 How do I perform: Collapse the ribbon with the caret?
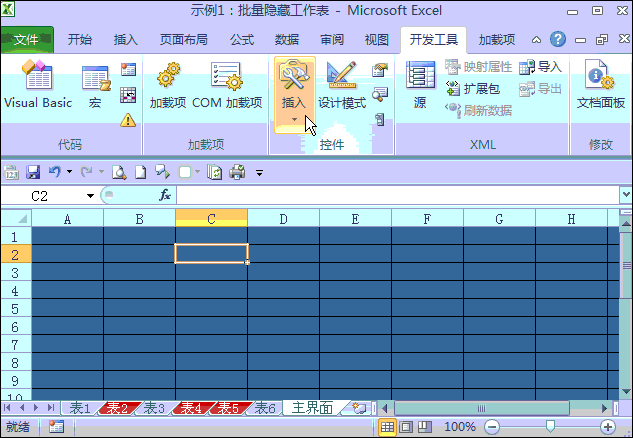[536, 40]
